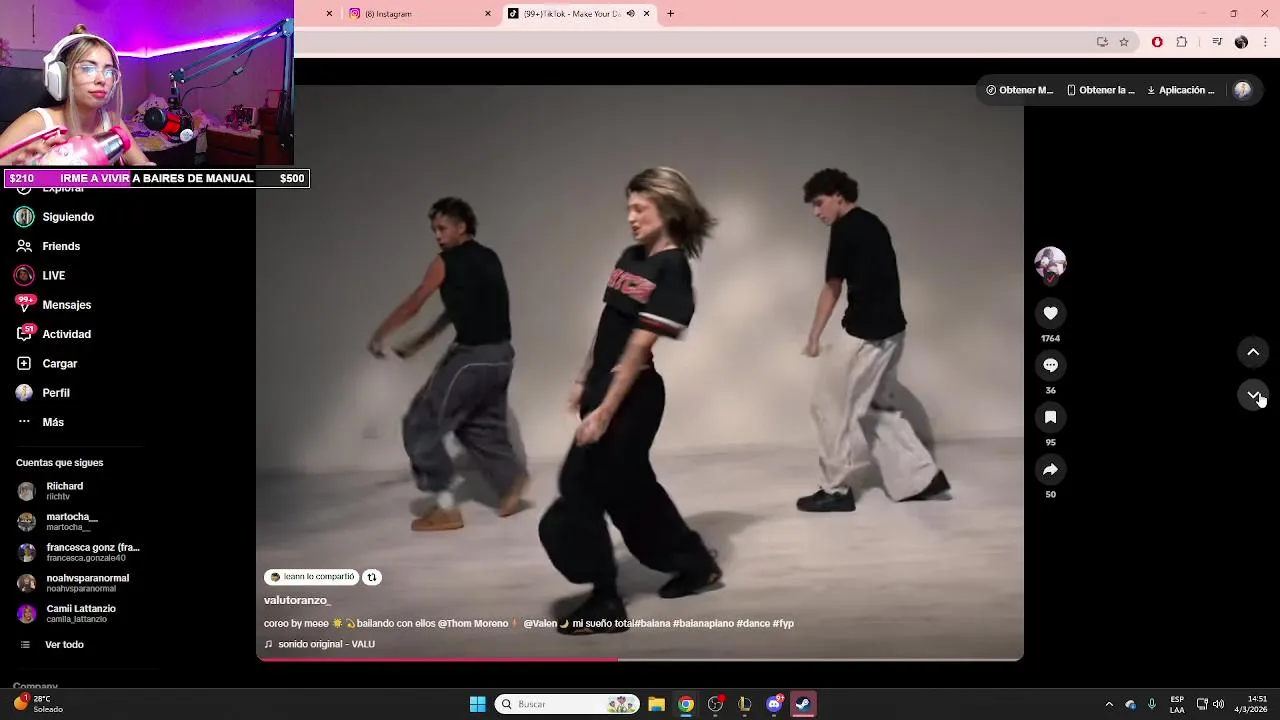Open Chrome icon in taskbar

coord(686,704)
